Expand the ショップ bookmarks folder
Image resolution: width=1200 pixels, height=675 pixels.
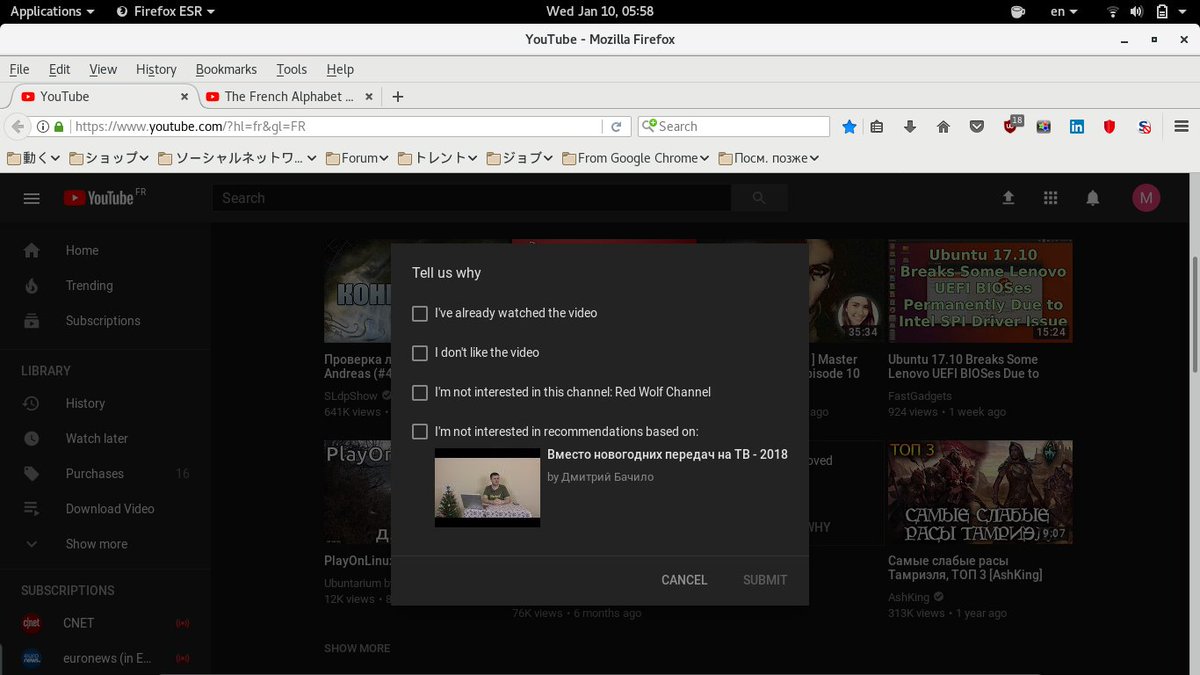(x=108, y=158)
